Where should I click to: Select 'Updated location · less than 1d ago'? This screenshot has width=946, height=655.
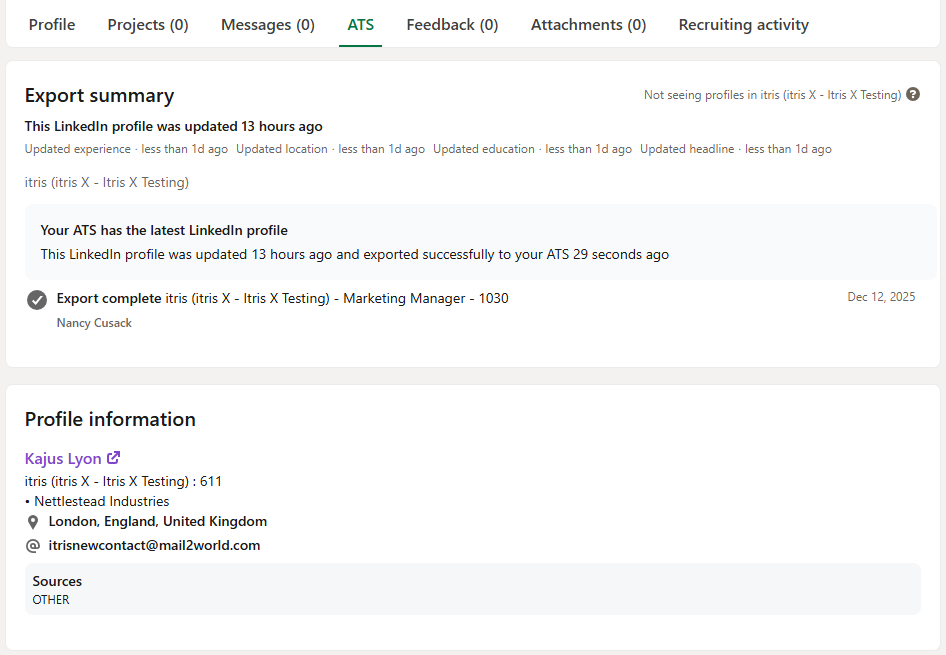tap(330, 149)
